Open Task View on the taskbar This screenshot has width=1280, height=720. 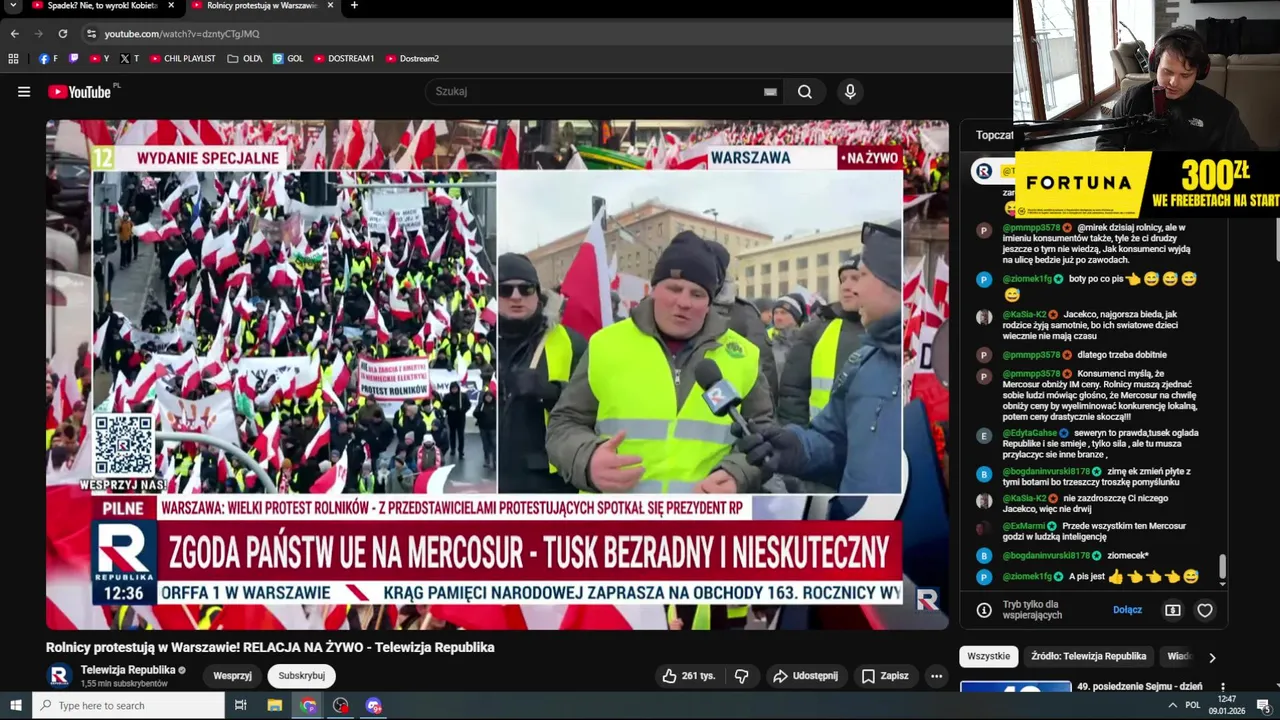click(241, 706)
